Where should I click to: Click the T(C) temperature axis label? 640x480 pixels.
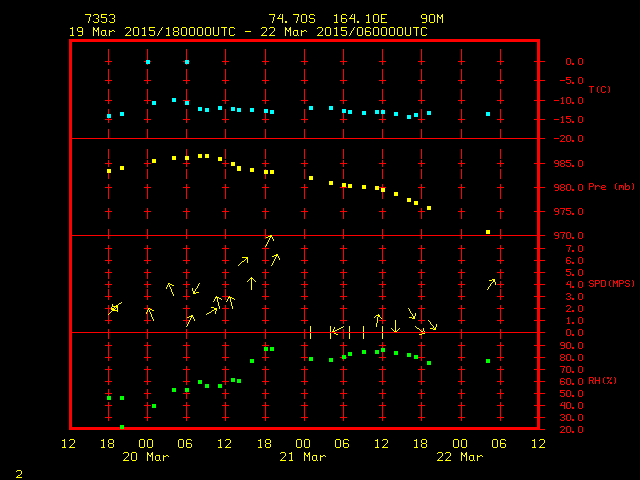click(599, 89)
